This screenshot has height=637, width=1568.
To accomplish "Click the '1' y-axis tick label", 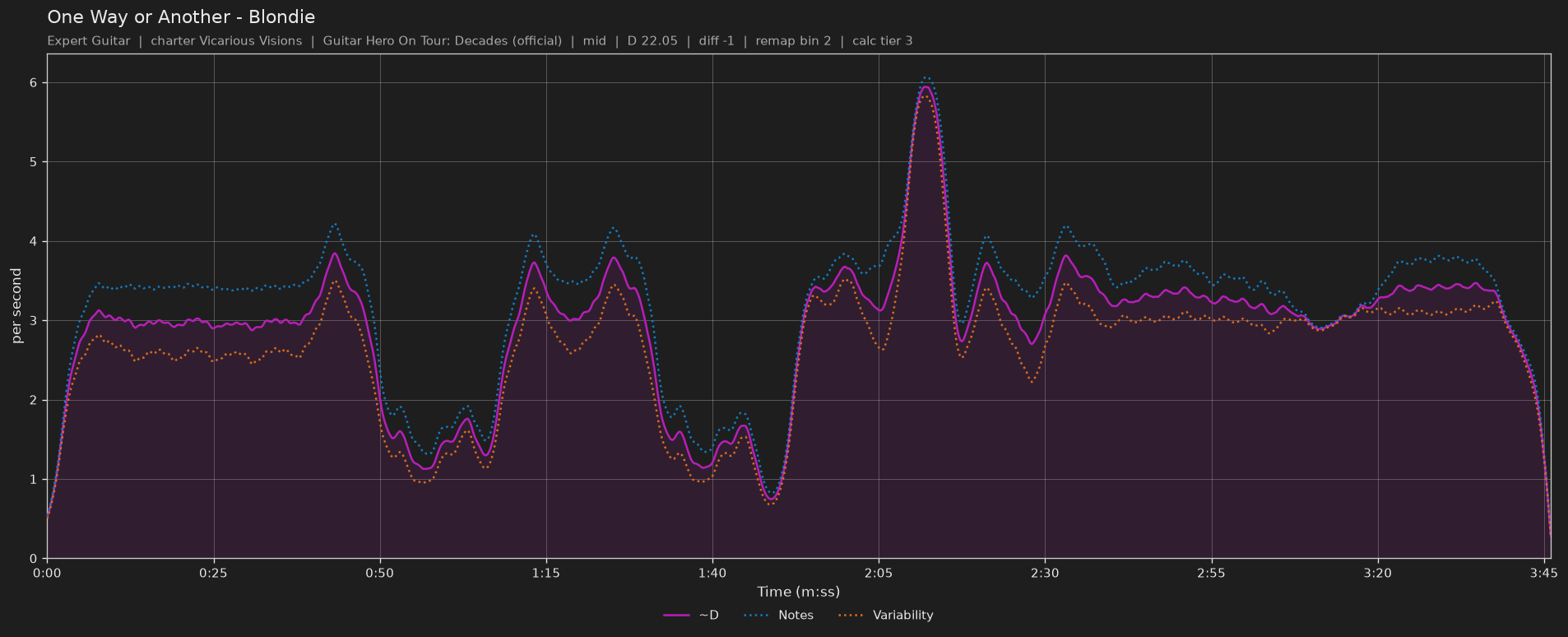I will click(x=35, y=480).
